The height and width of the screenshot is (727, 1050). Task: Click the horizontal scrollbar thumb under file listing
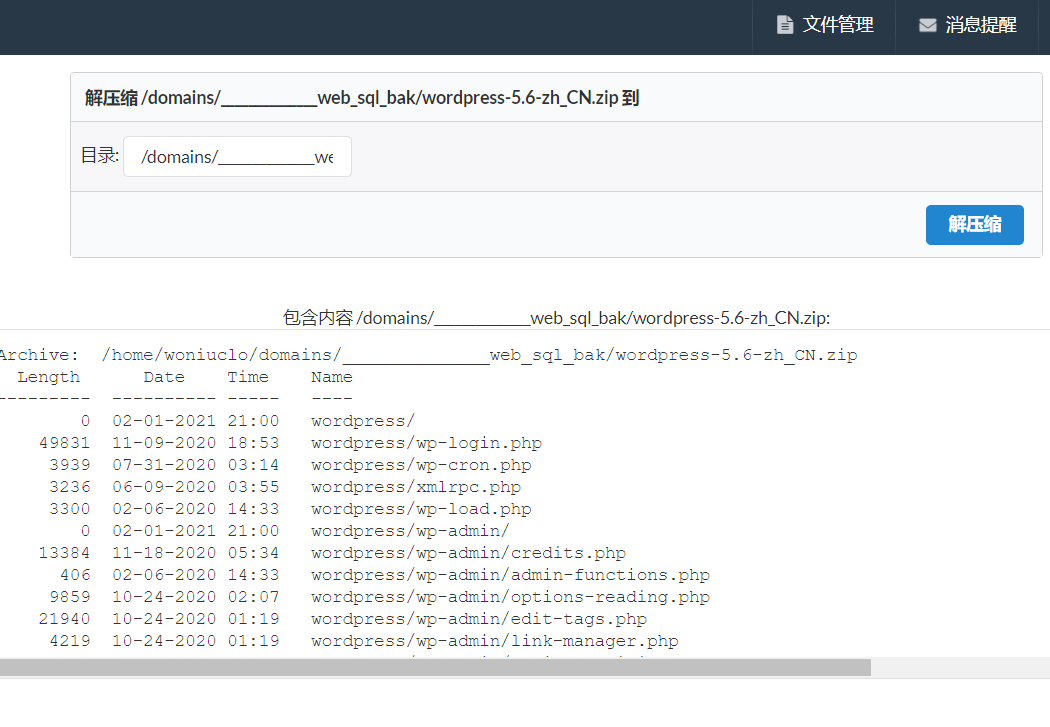click(x=435, y=667)
